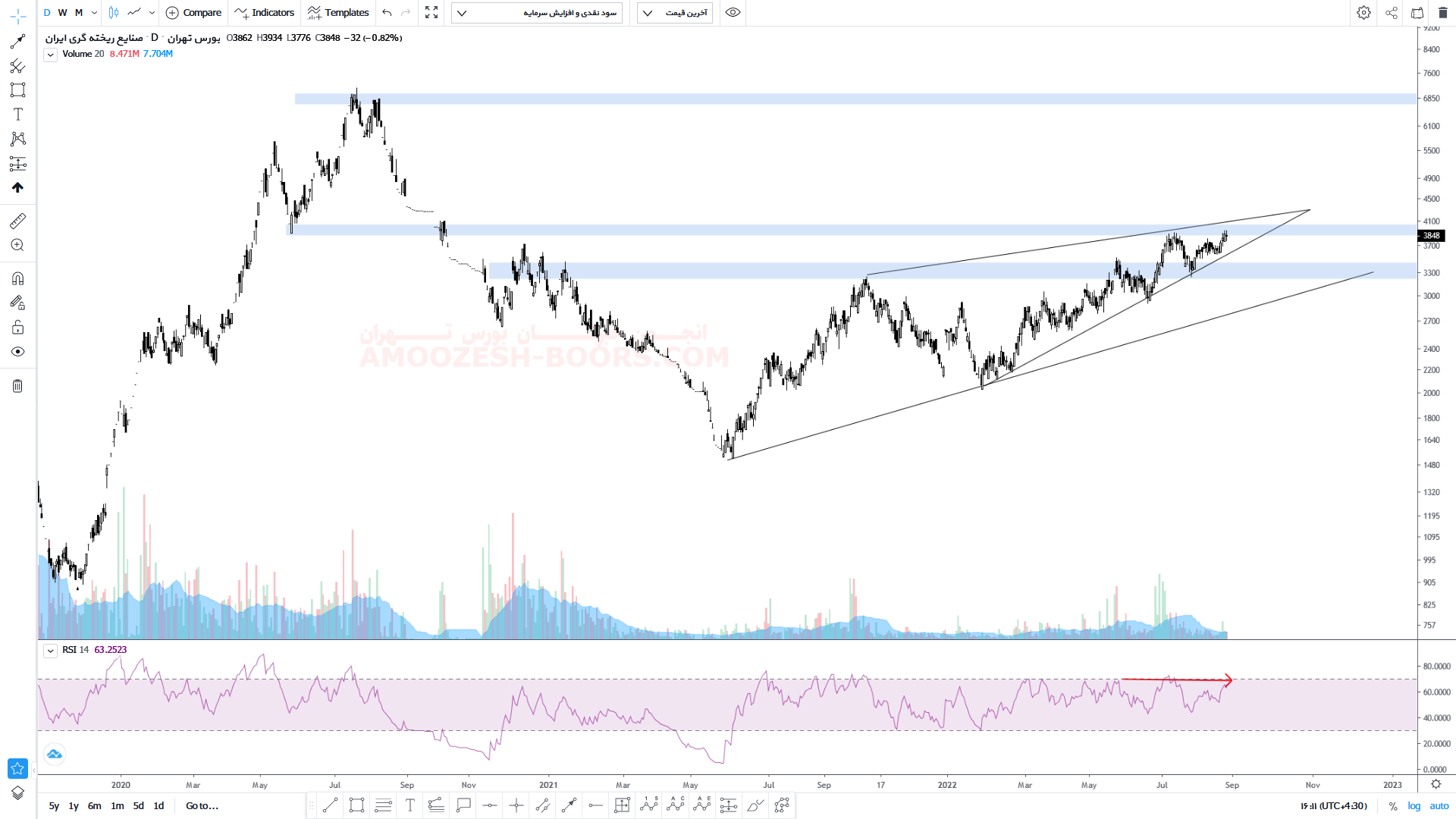1456x819 pixels.
Task: Click the undo arrow in top toolbar
Action: [x=388, y=13]
